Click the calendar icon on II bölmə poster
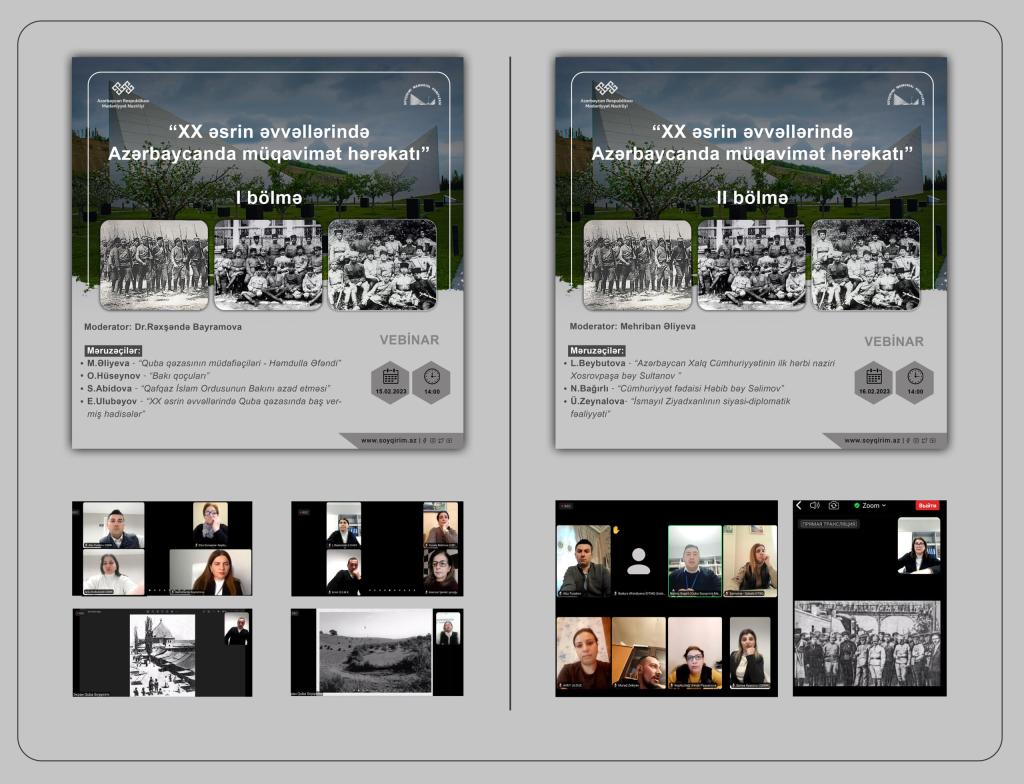1024x784 pixels. (x=874, y=377)
